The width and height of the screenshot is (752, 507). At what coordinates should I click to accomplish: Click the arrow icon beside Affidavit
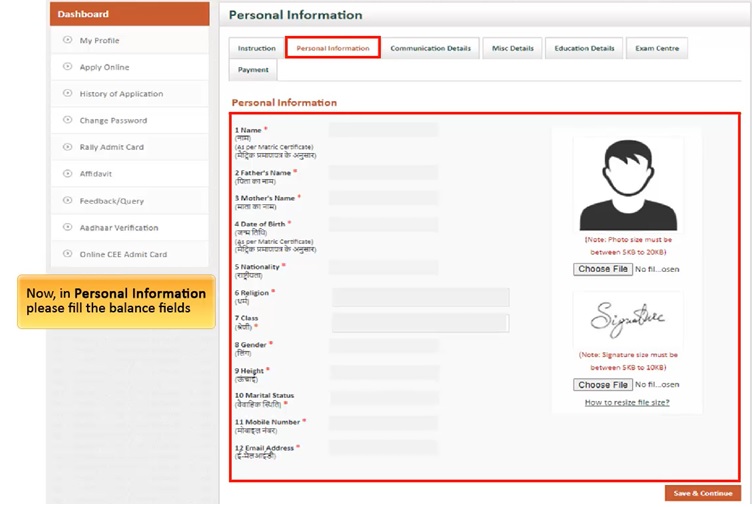[x=67, y=174]
